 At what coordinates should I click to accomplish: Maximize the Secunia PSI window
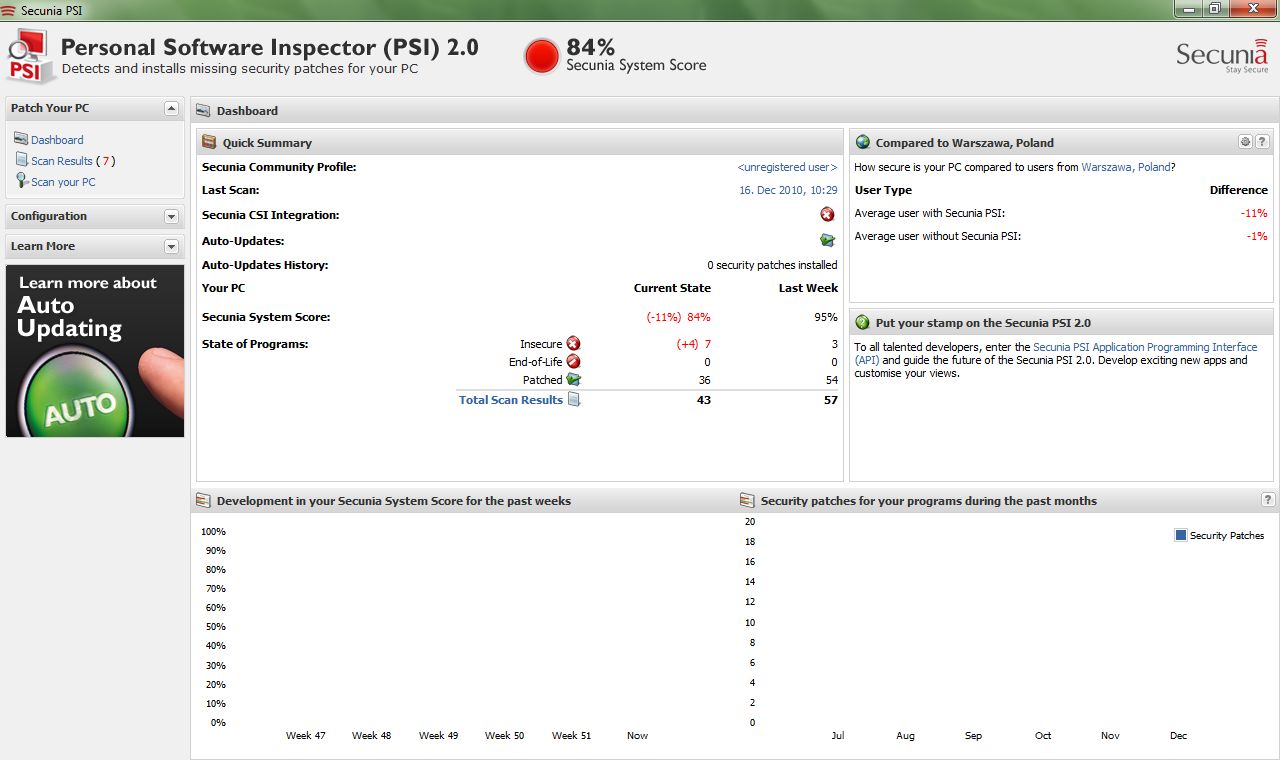[1213, 8]
